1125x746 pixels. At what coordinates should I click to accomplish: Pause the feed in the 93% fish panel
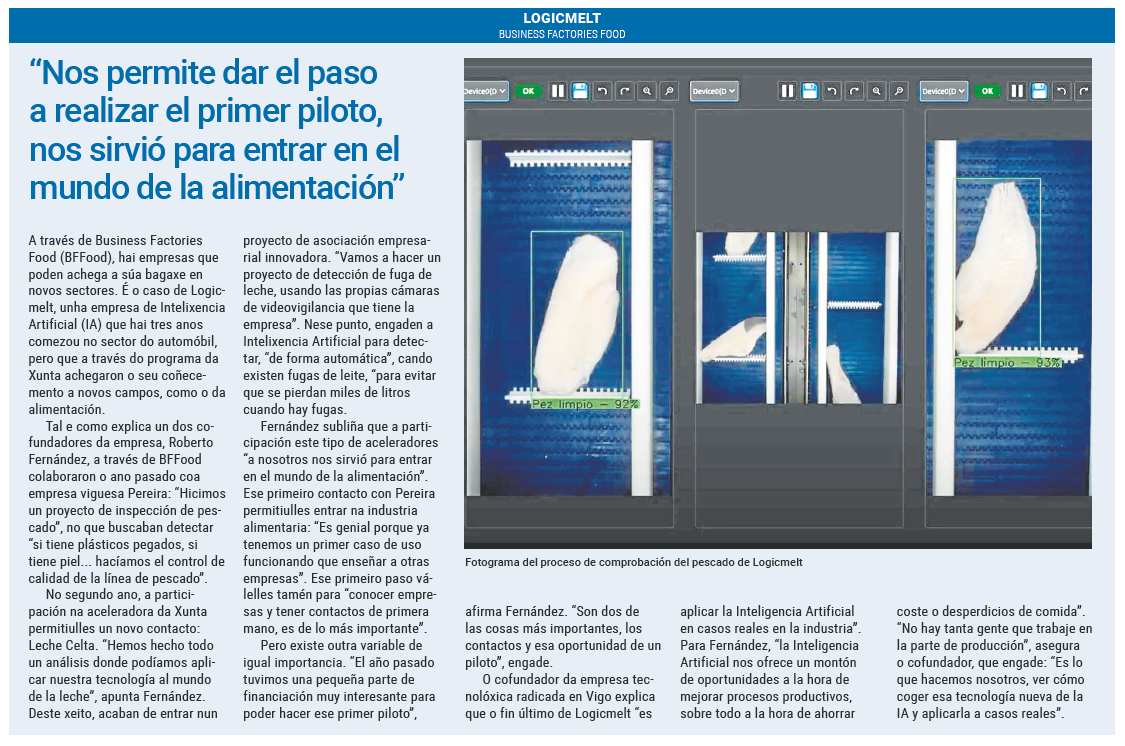coord(1017,91)
